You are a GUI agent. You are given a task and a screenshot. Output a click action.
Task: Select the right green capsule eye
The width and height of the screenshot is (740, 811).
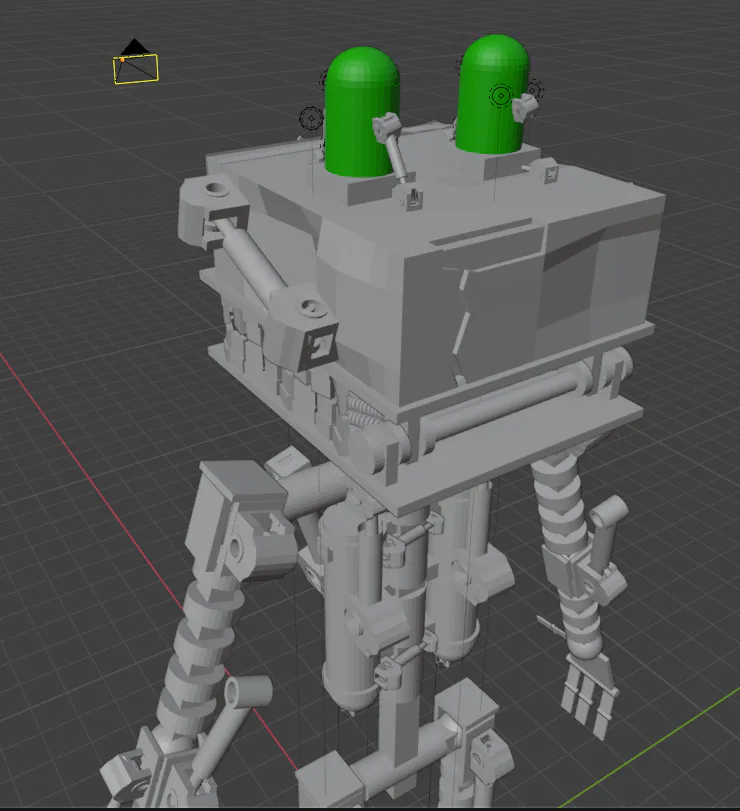point(493,94)
